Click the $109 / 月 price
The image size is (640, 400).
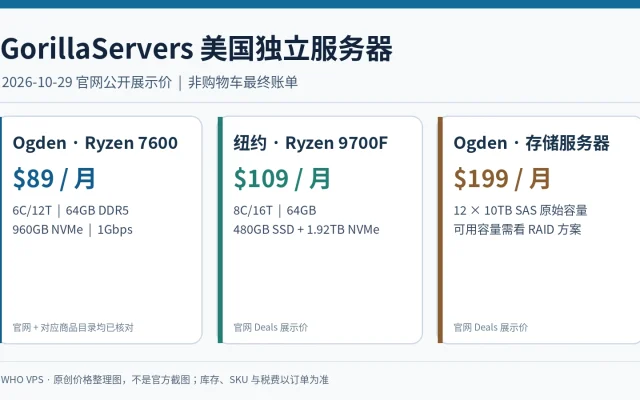(282, 179)
